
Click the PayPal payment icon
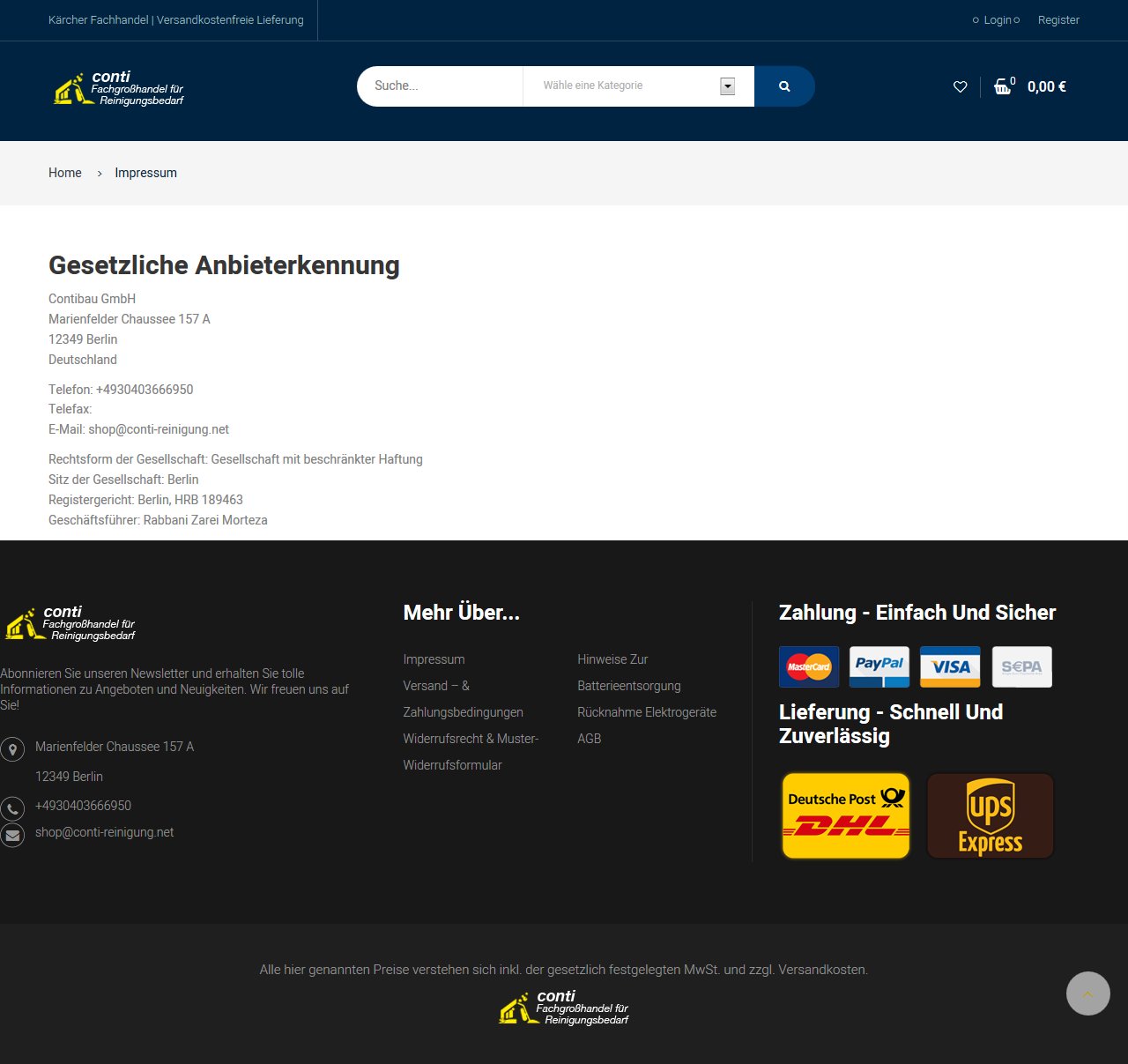click(x=879, y=666)
